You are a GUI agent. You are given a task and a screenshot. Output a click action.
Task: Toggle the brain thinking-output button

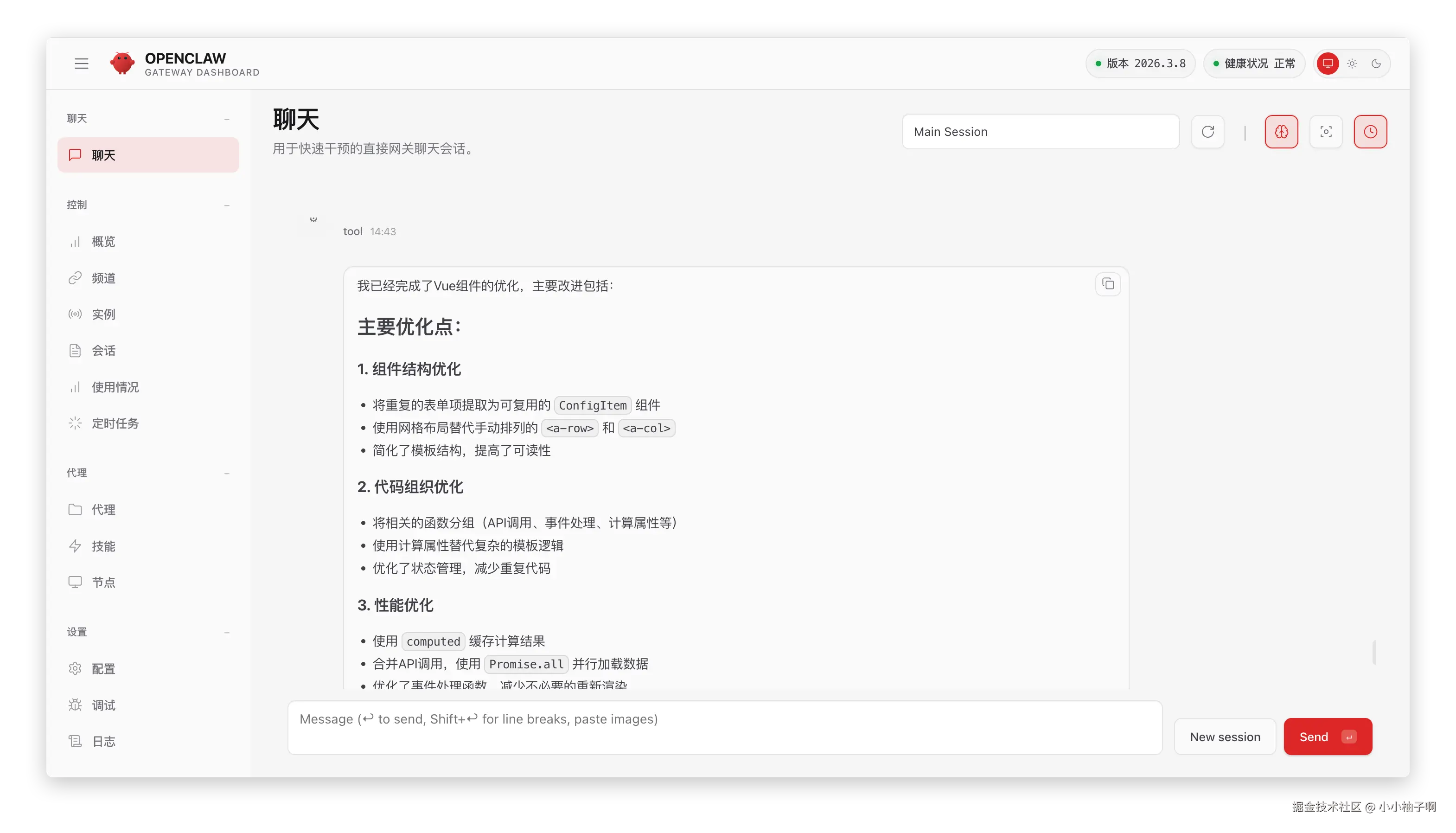tap(1281, 132)
